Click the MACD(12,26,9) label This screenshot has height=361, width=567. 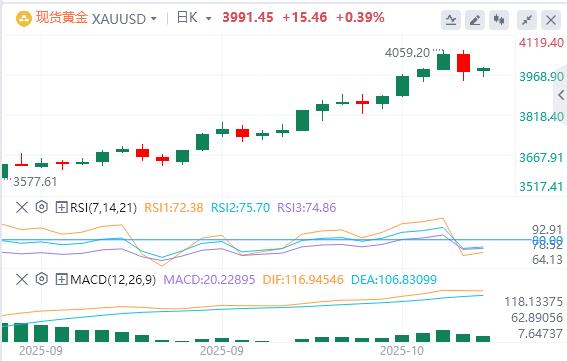point(113,280)
